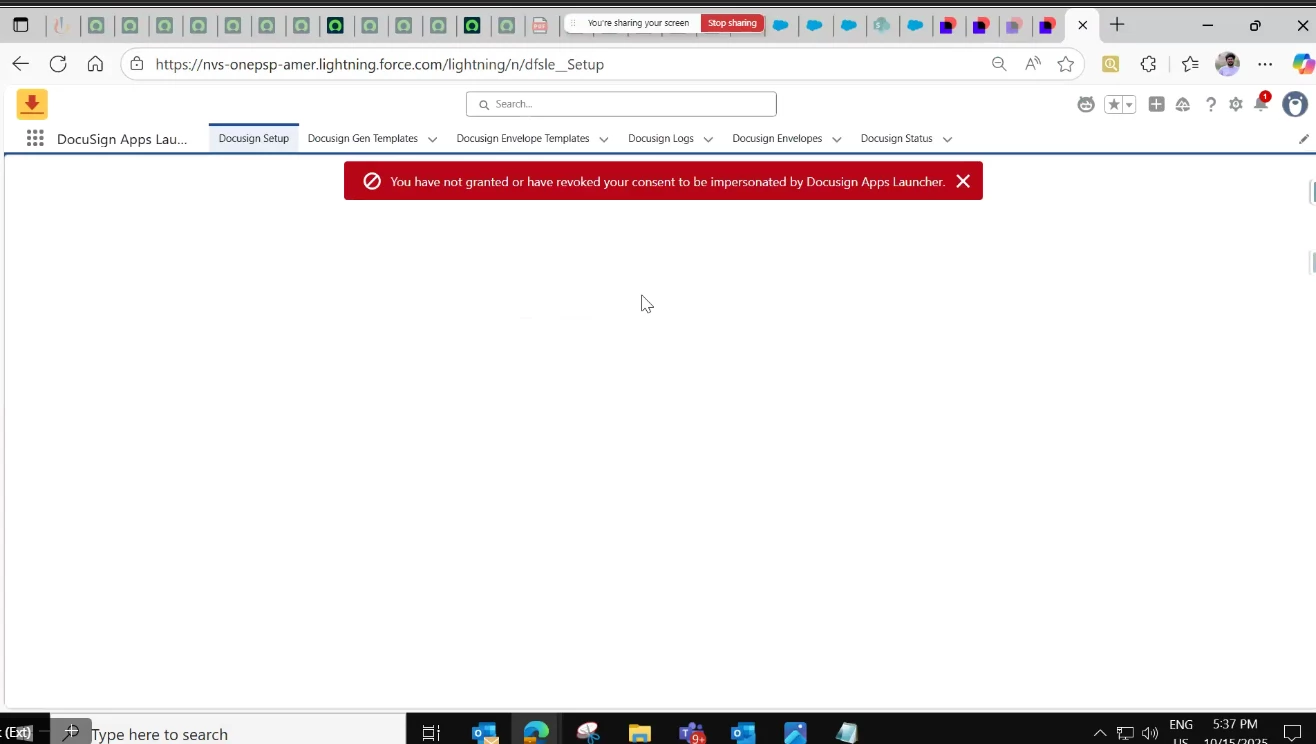Switch to the PDF browser tab

click(540, 26)
